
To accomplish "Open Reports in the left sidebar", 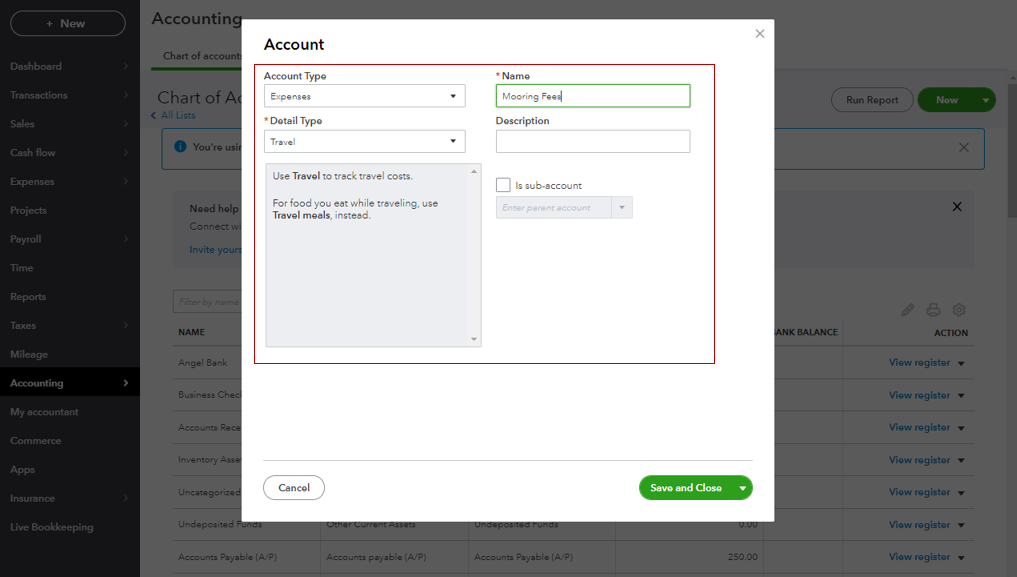I will 28,297.
